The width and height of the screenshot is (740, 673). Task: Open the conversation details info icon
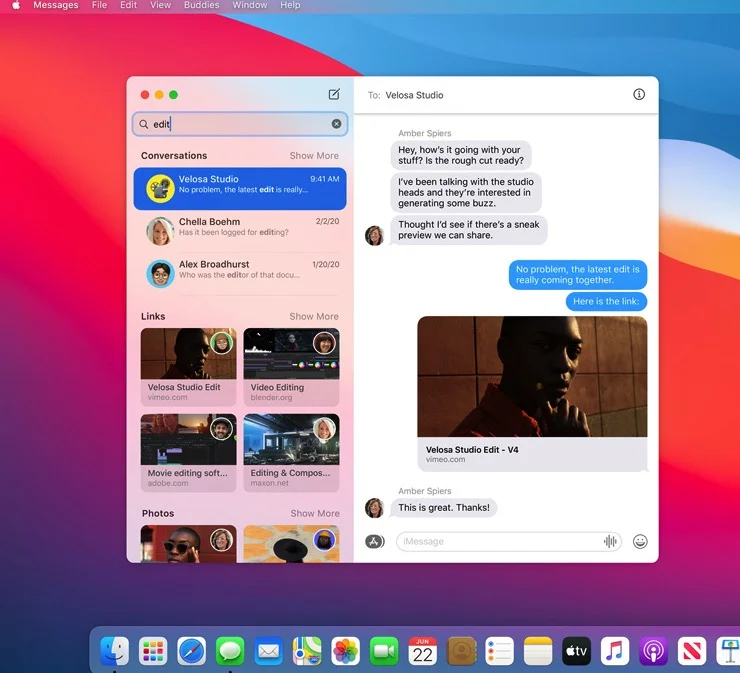pyautogui.click(x=639, y=94)
